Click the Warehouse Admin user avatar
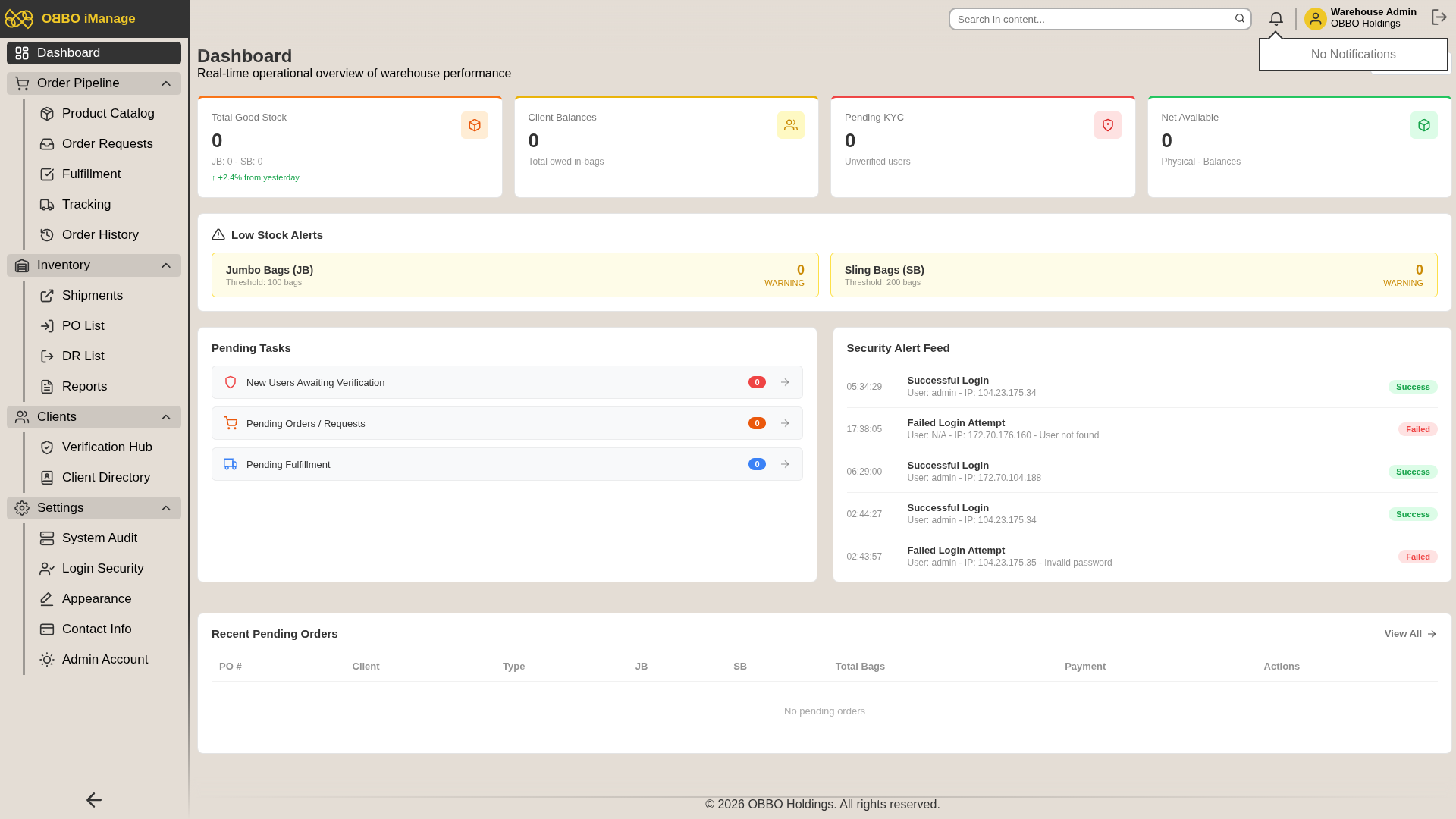The height and width of the screenshot is (819, 1456). pos(1316,19)
